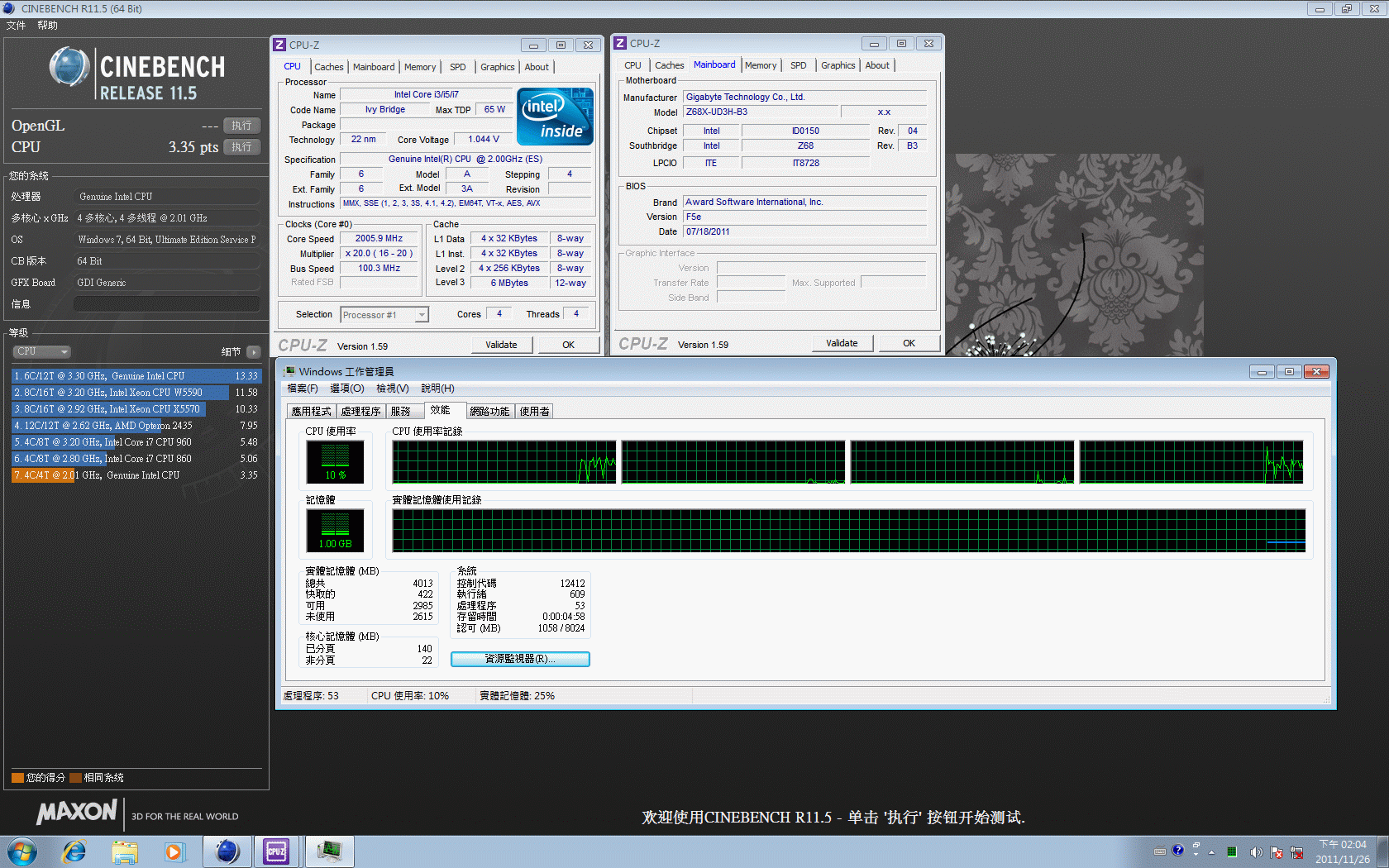The height and width of the screenshot is (868, 1389).
Task: Open the Action Center flag icon
Action: tap(1277, 852)
